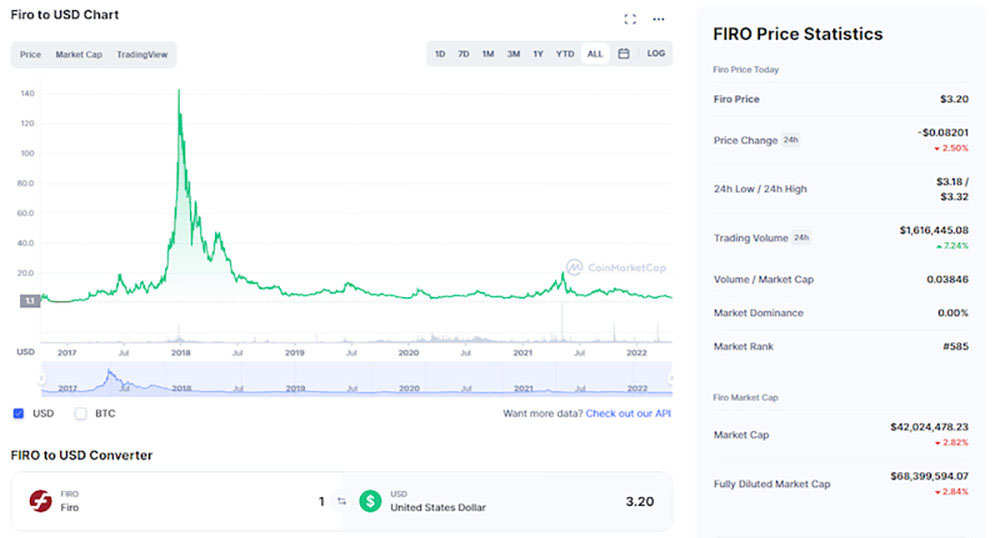Toggle the USD checkbox
Screen dimensions: 1000x538
pos(18,414)
